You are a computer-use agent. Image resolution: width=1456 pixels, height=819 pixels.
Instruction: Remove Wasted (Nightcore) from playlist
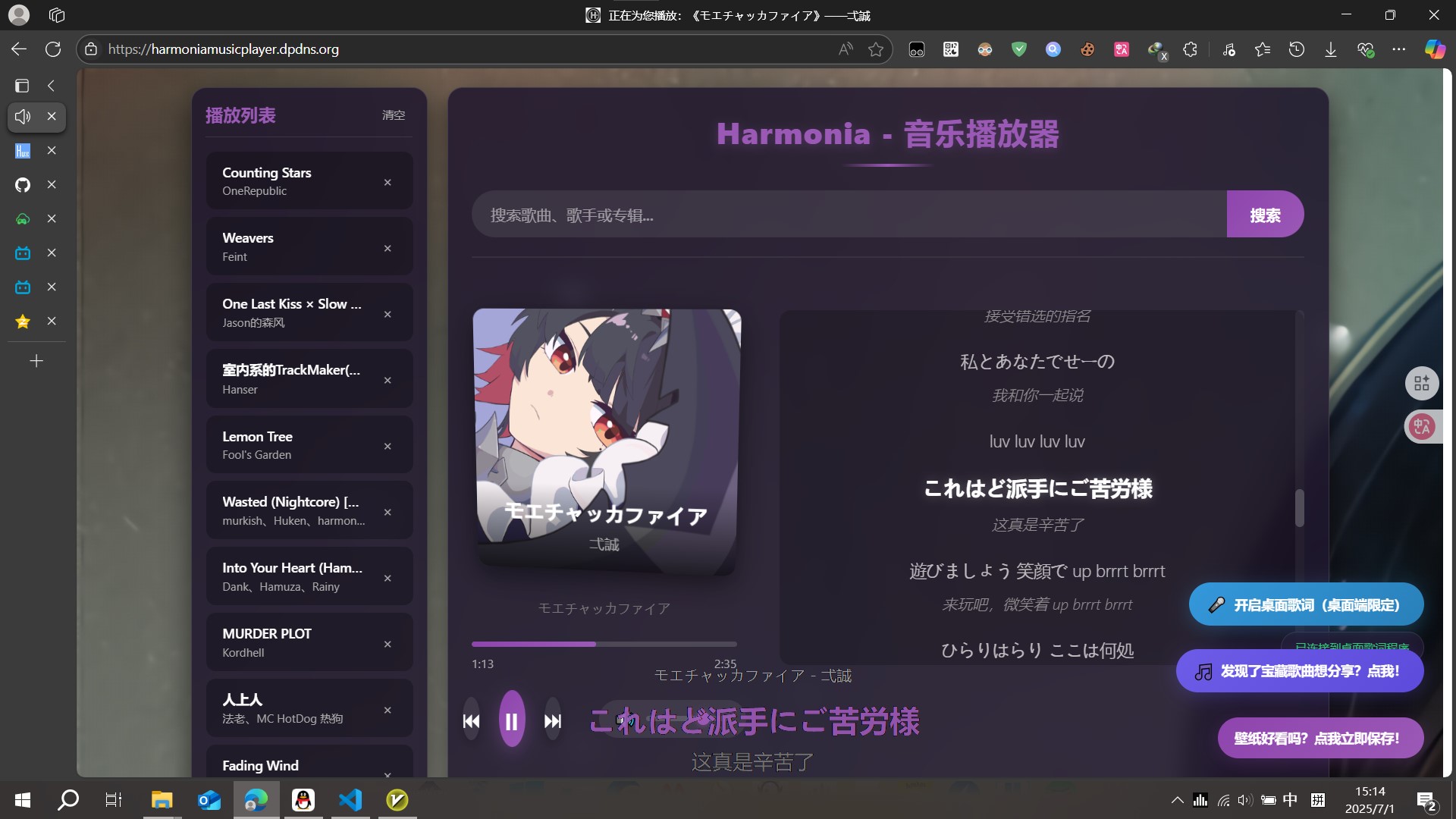coord(388,512)
